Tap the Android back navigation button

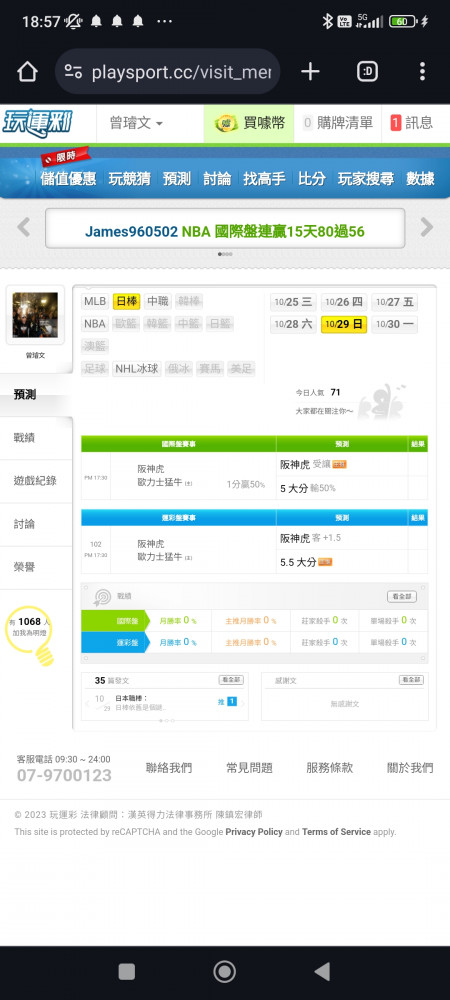point(323,971)
